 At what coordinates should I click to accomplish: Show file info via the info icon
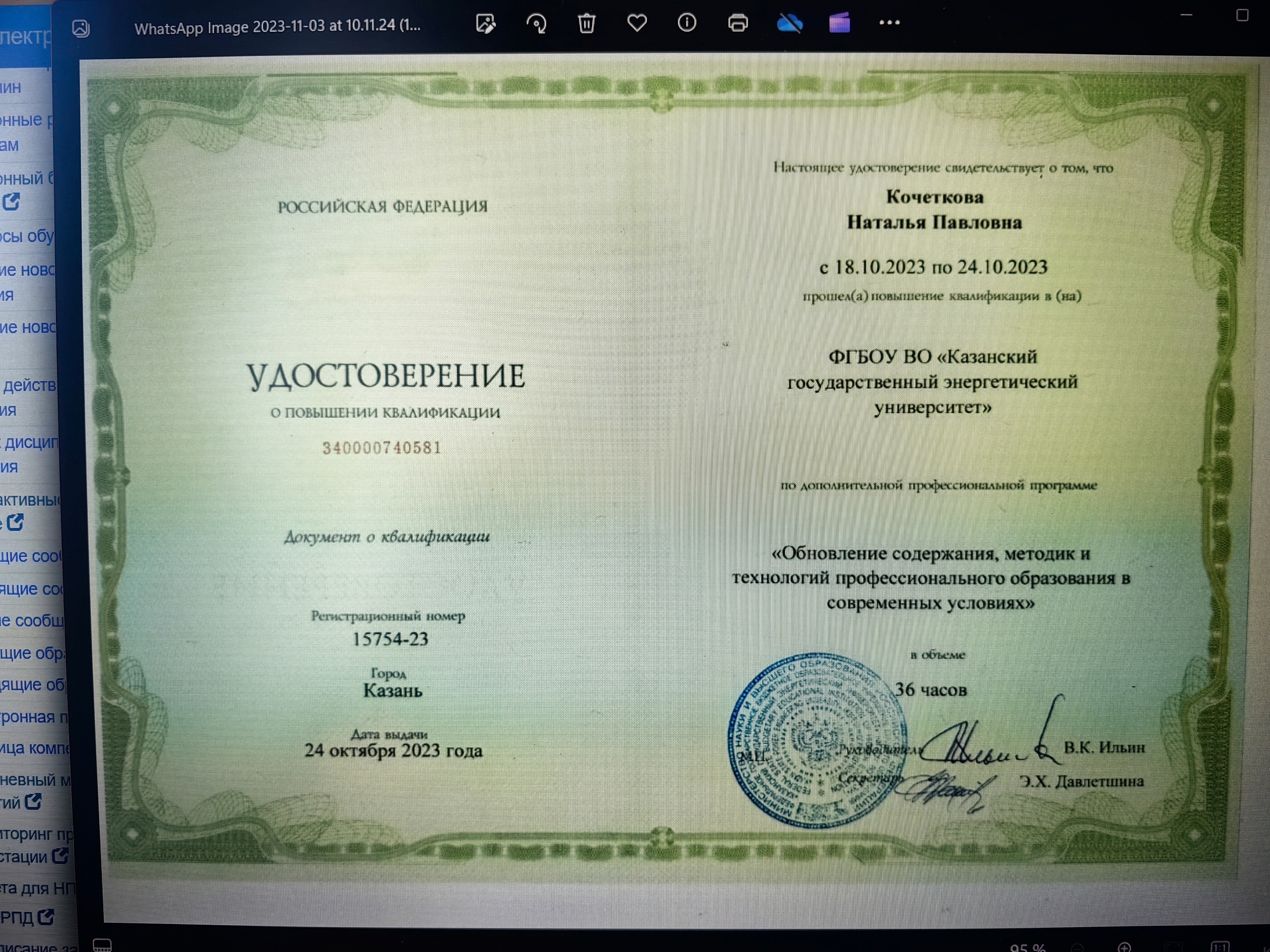(687, 23)
